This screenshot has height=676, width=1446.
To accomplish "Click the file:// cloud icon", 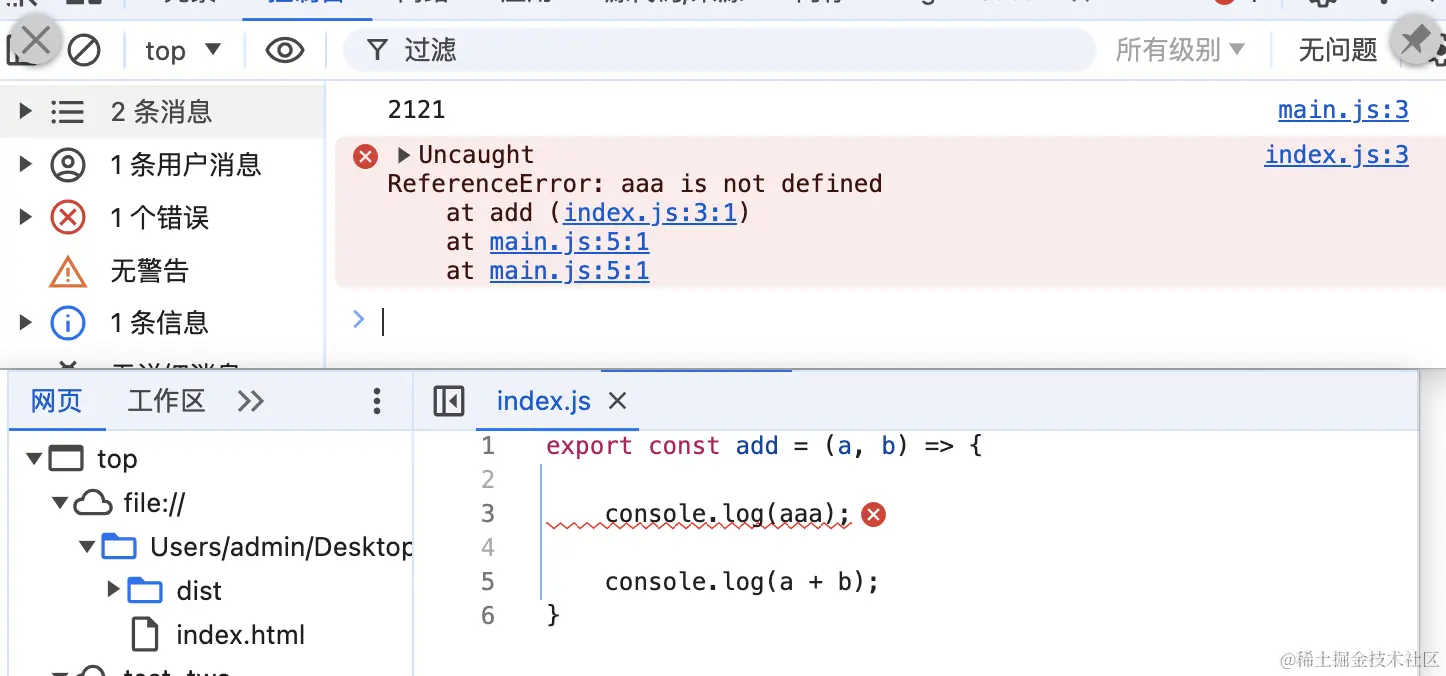I will pos(93,503).
